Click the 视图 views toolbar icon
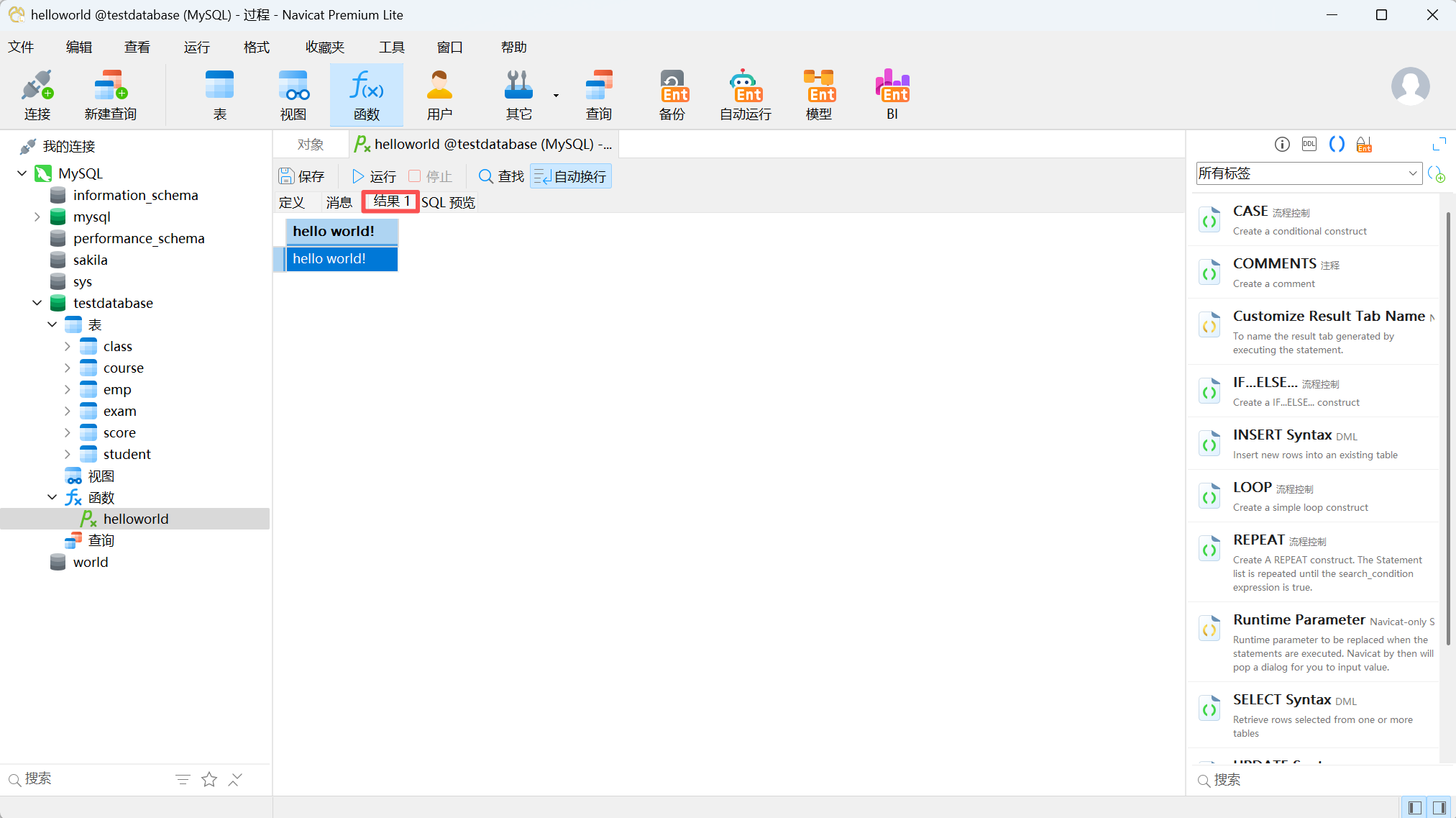The width and height of the screenshot is (1456, 818). pos(293,95)
